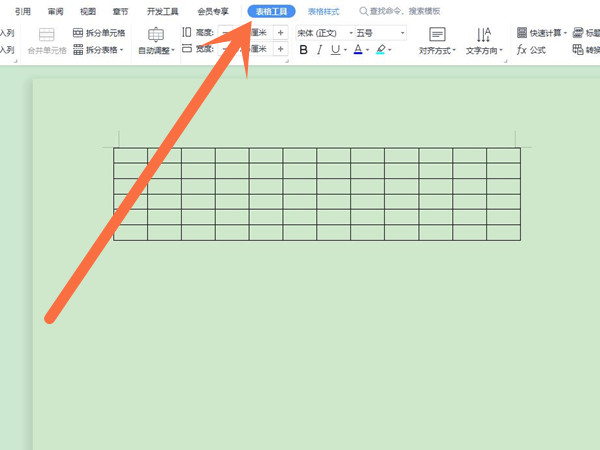This screenshot has height=450, width=600.
Task: Click the fx Formula (公式) button
Action: [x=531, y=50]
